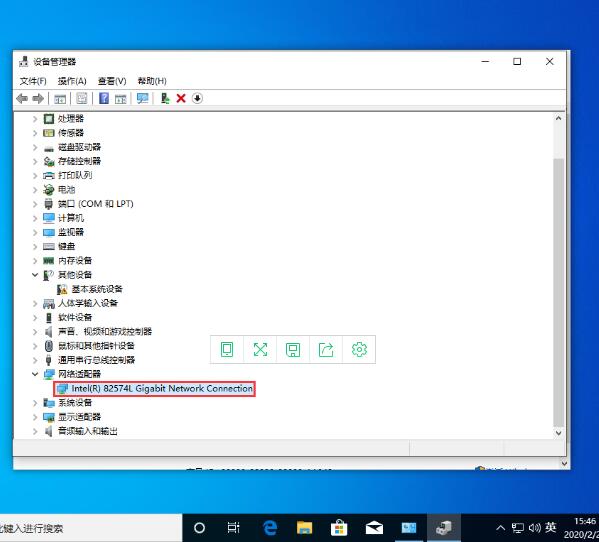Click Scan for hardware changes monitor icon
The image size is (599, 542).
click(x=142, y=99)
